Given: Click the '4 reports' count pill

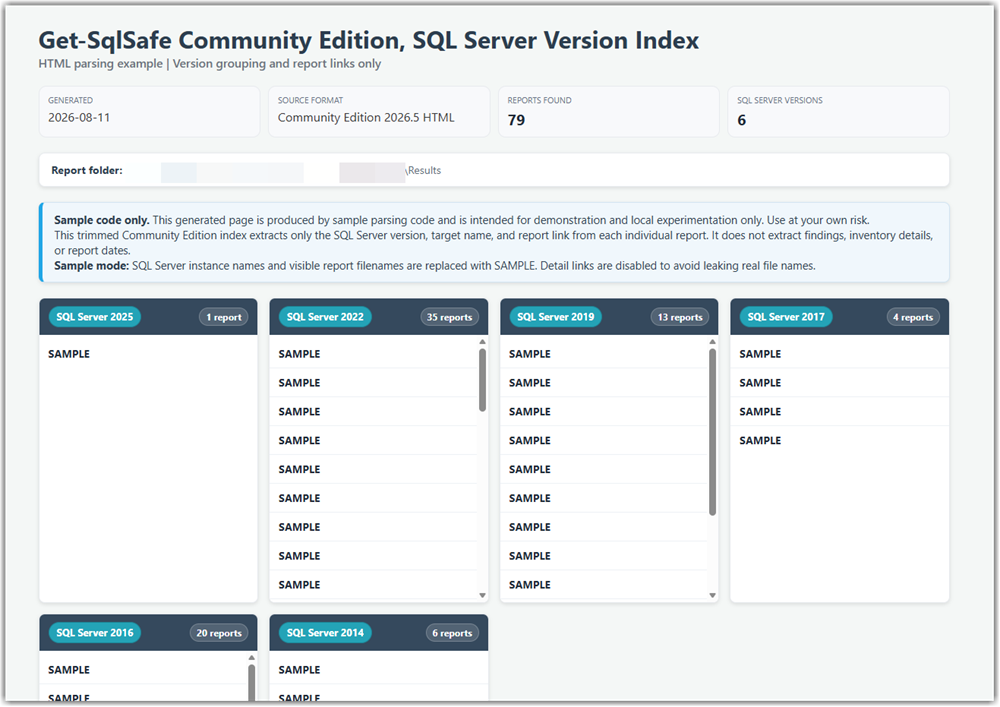Looking at the screenshot, I should tap(913, 317).
